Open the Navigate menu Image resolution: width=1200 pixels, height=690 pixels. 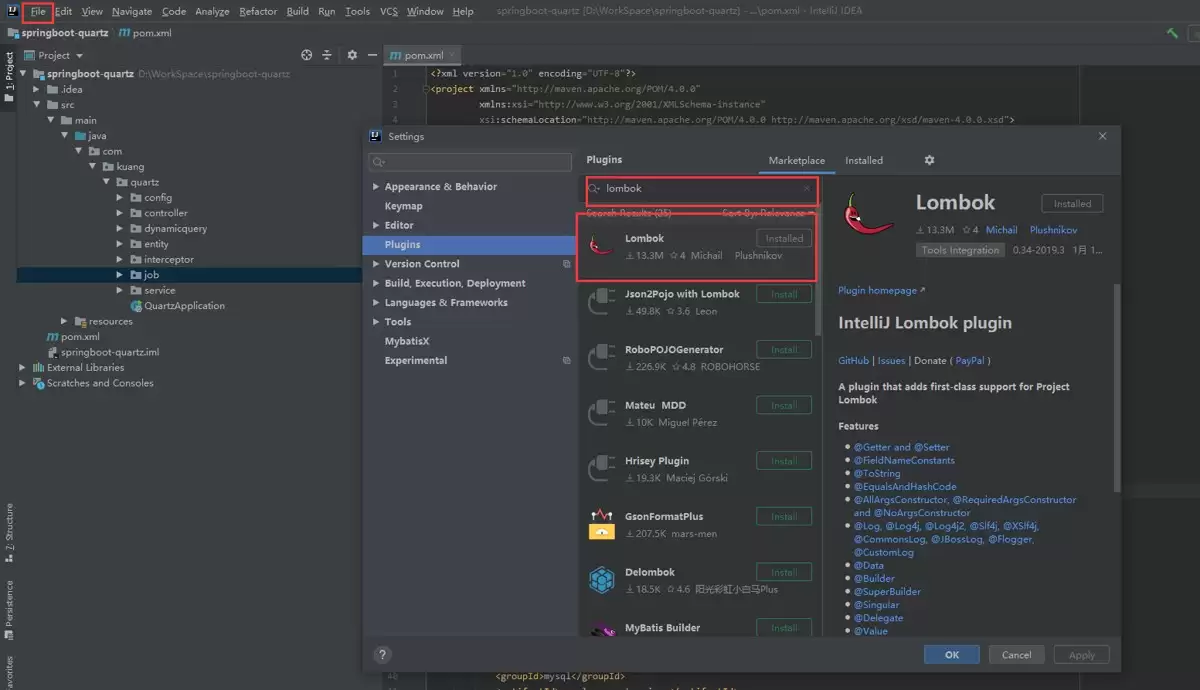[132, 11]
